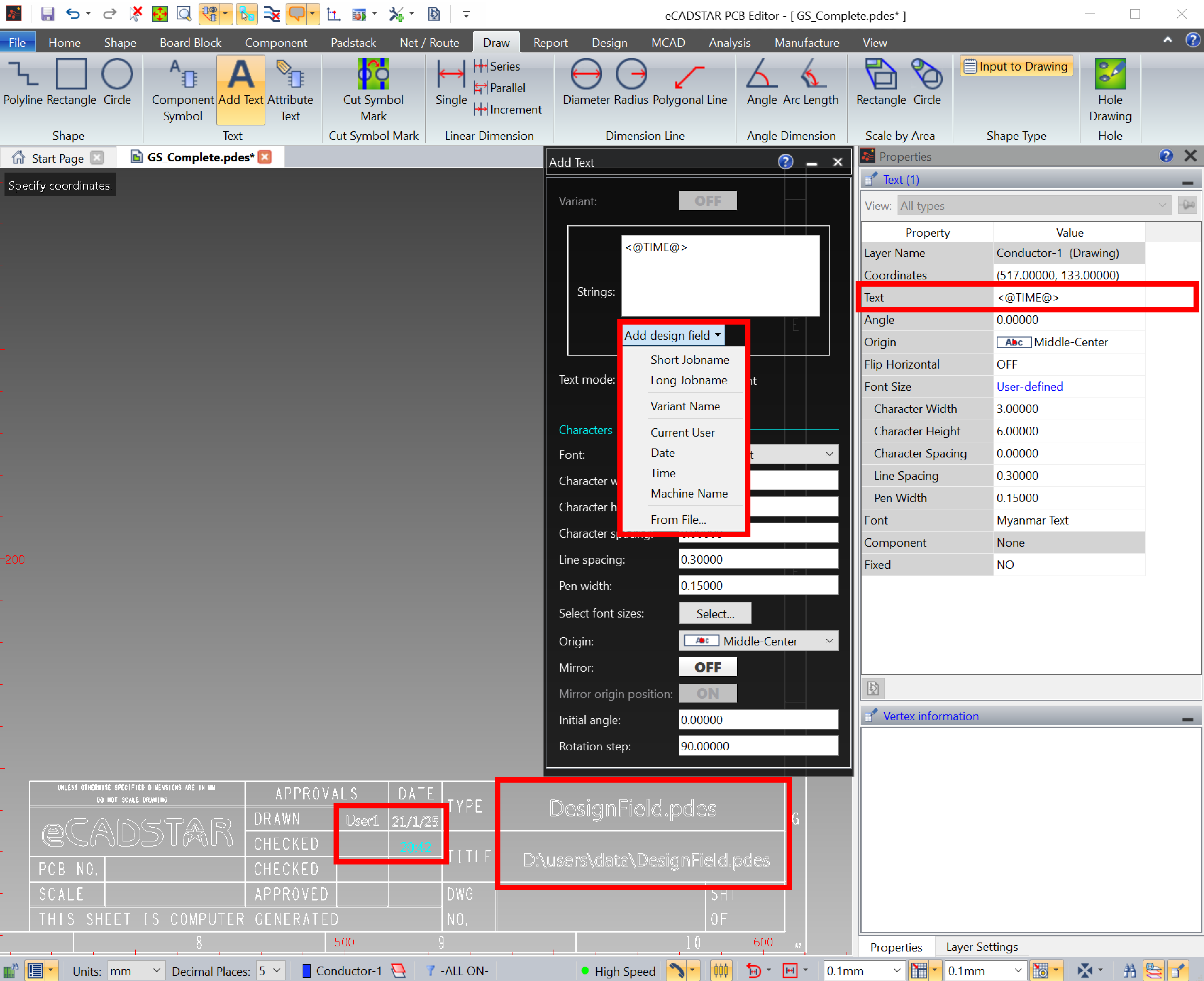Click the High Speed status indicator

pos(618,971)
